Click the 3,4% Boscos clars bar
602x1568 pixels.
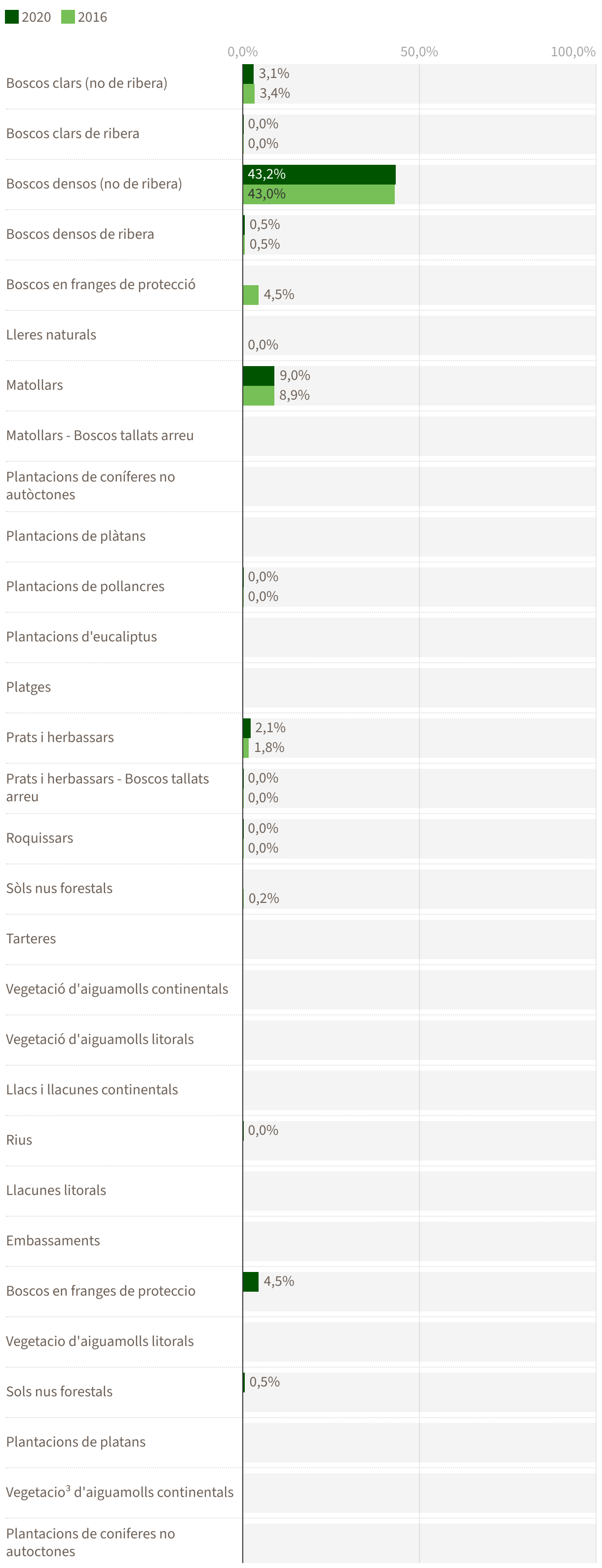pos(248,94)
